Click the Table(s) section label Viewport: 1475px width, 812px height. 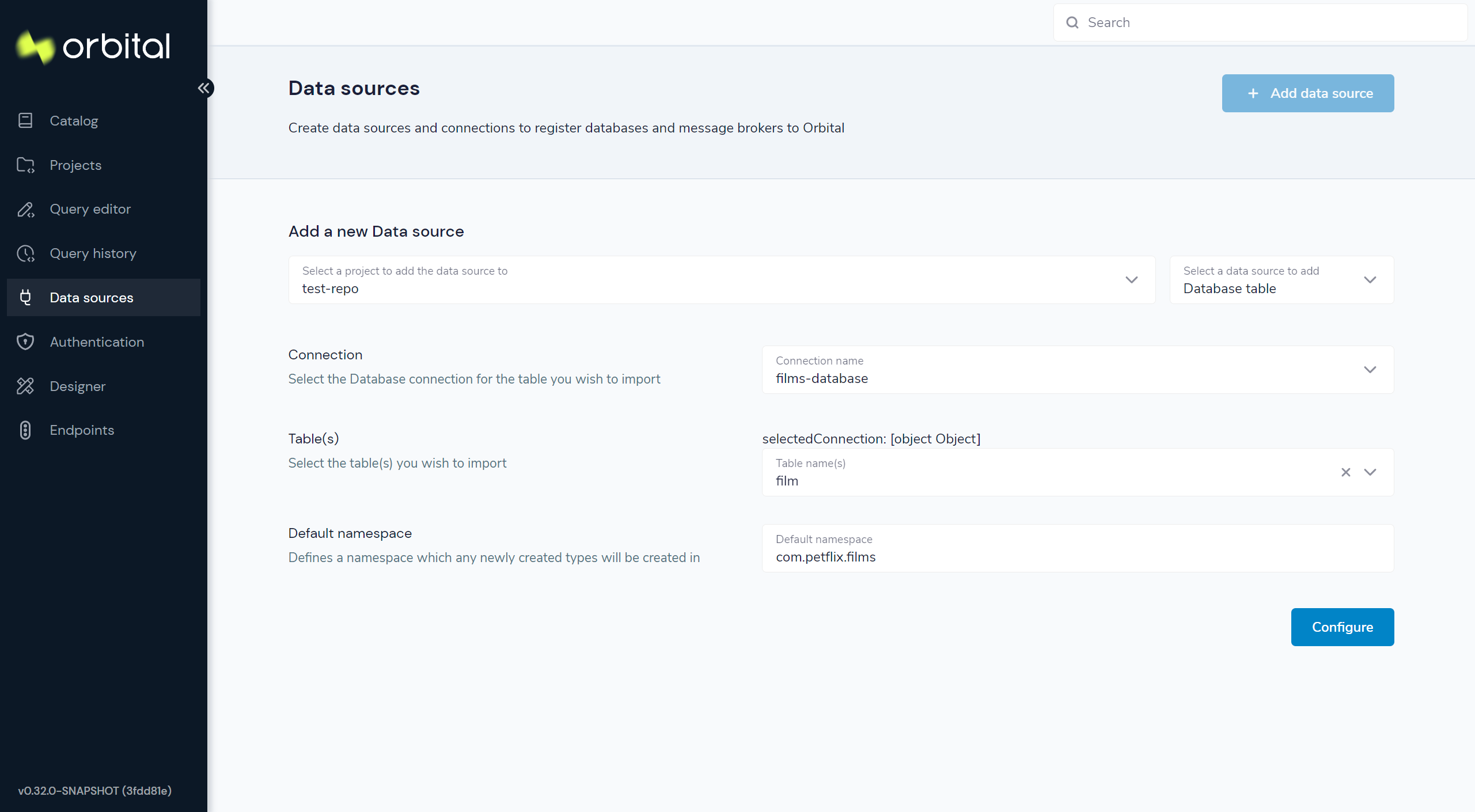pyautogui.click(x=313, y=439)
